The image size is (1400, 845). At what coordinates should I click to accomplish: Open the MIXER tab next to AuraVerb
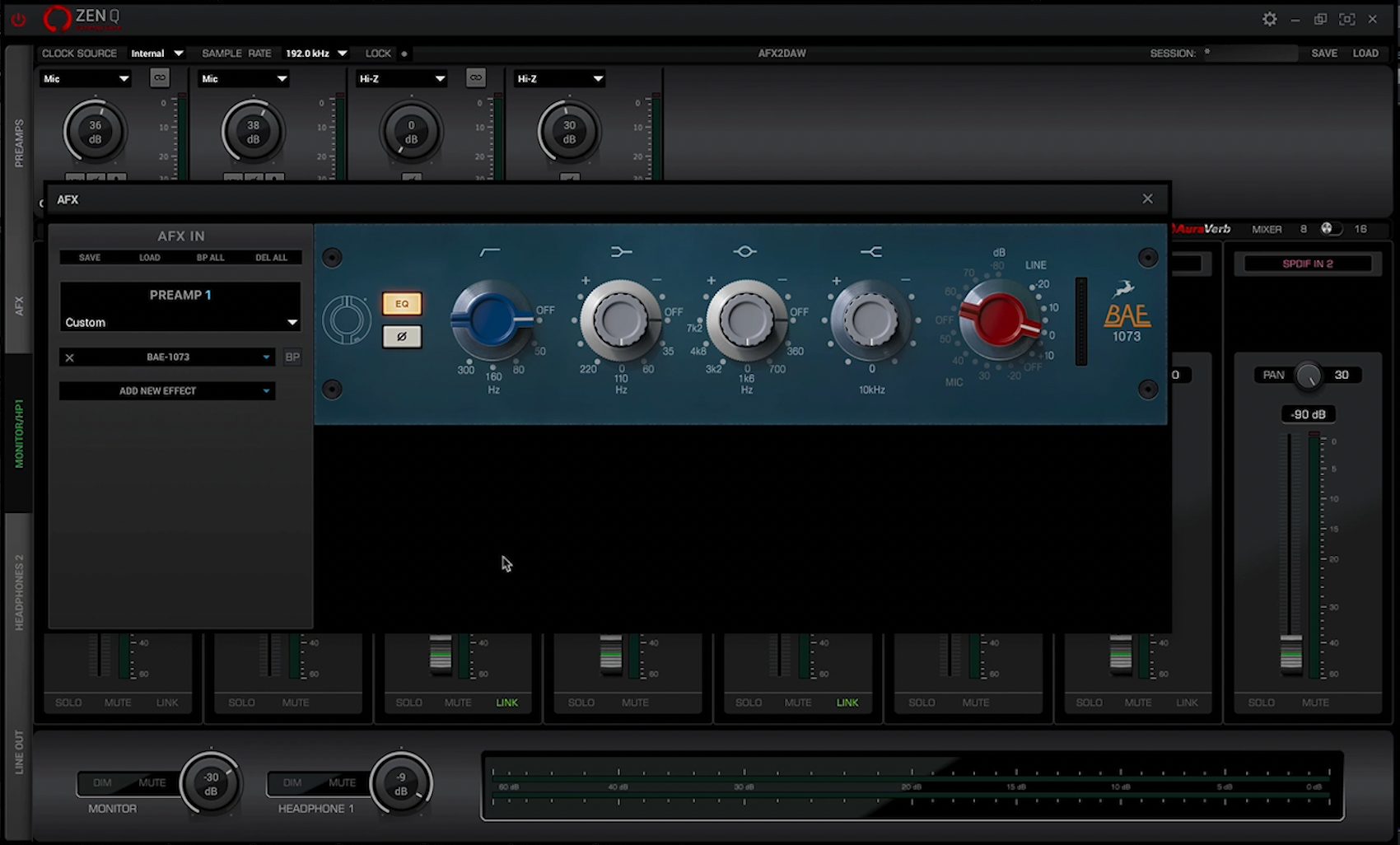click(x=1267, y=229)
